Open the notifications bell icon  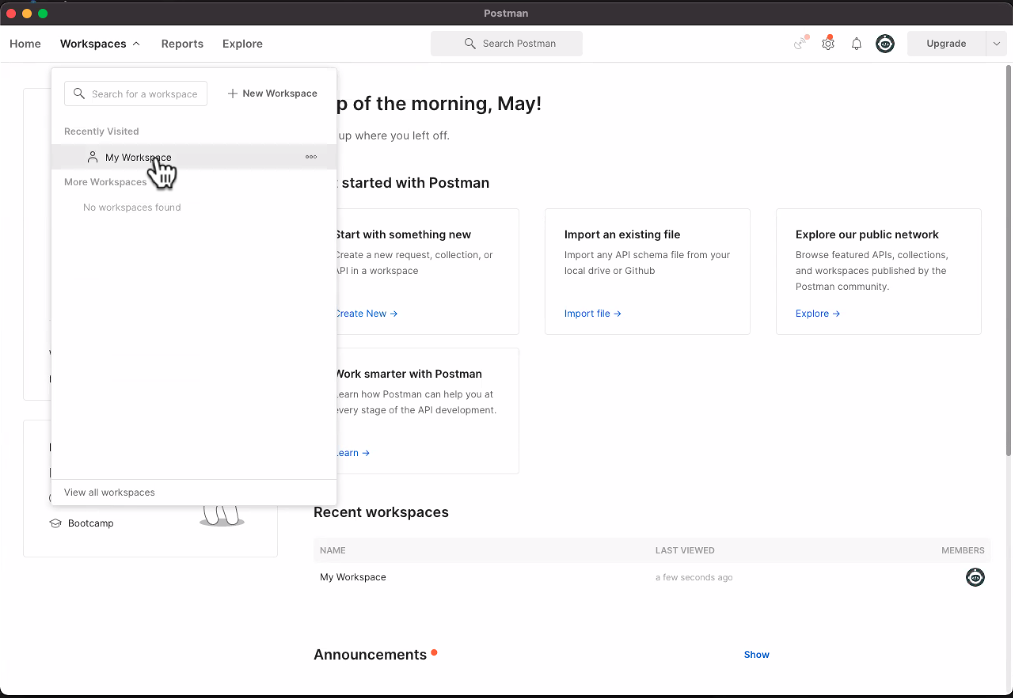click(856, 44)
